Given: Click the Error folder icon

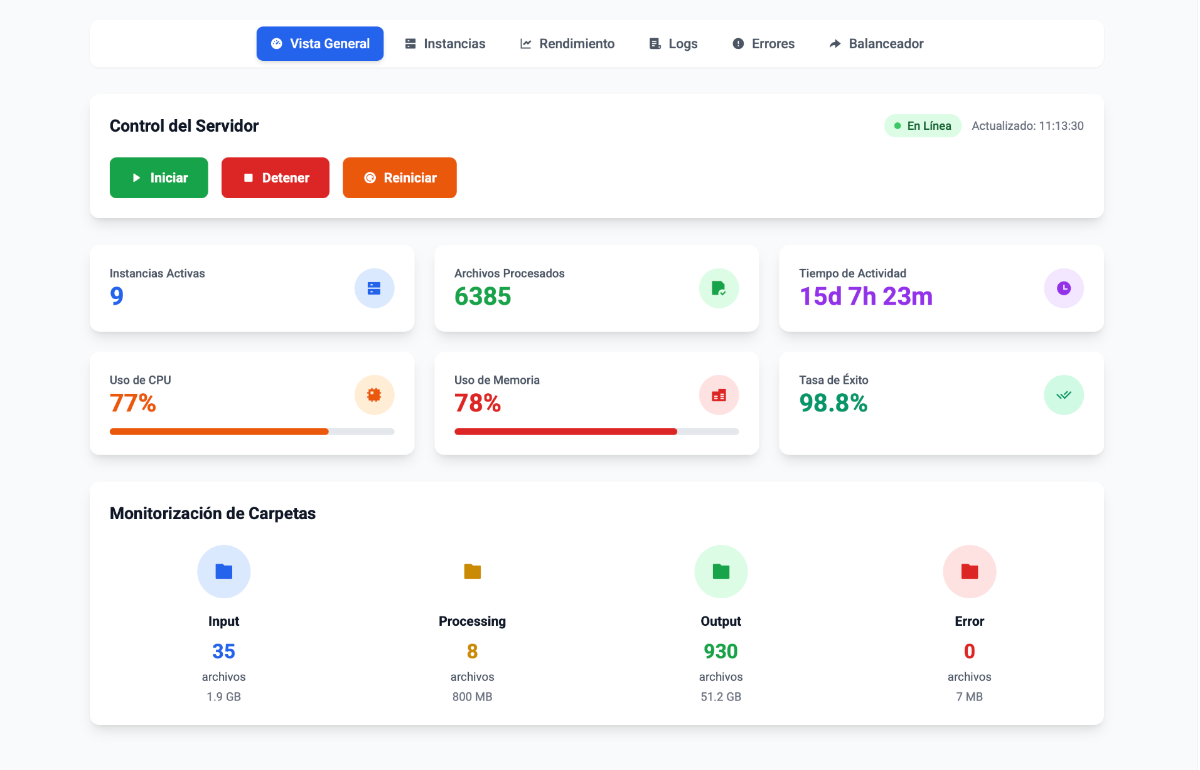Looking at the screenshot, I should pos(969,571).
